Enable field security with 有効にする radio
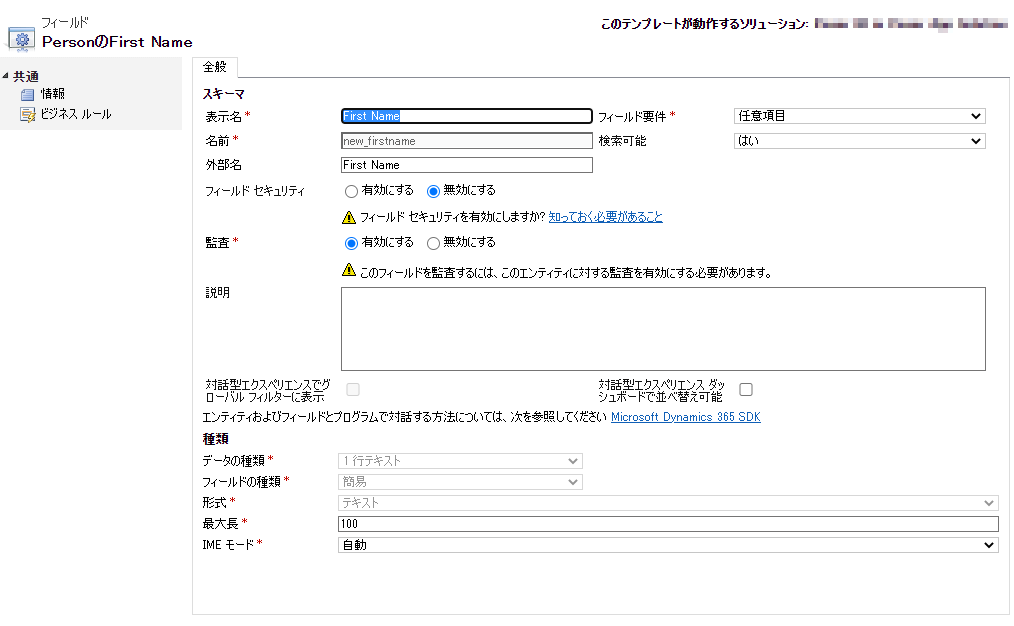Viewport: 1014px width, 626px height. pos(351,191)
